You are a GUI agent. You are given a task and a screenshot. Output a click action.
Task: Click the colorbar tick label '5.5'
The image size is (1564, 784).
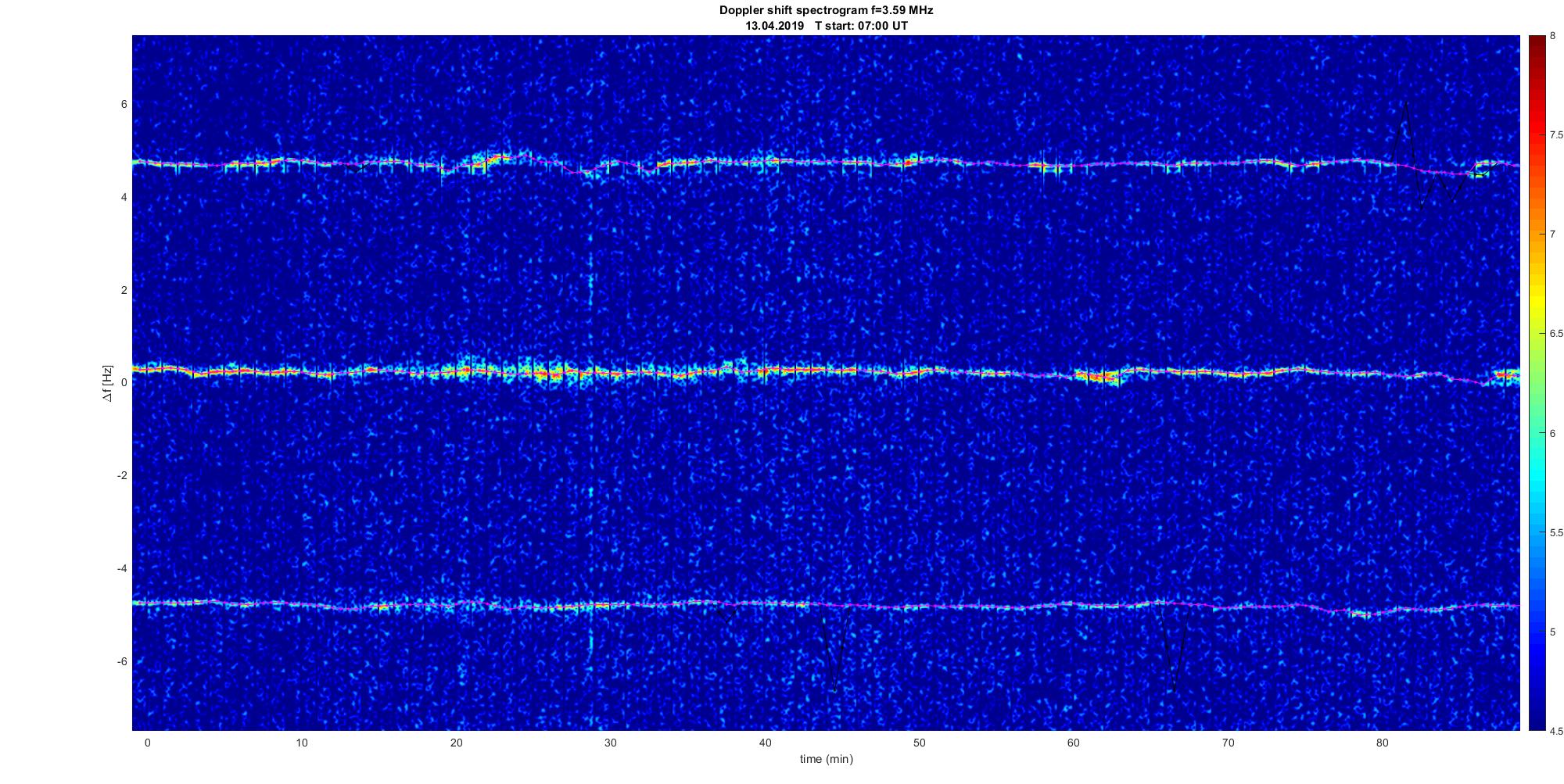pyautogui.click(x=1556, y=532)
